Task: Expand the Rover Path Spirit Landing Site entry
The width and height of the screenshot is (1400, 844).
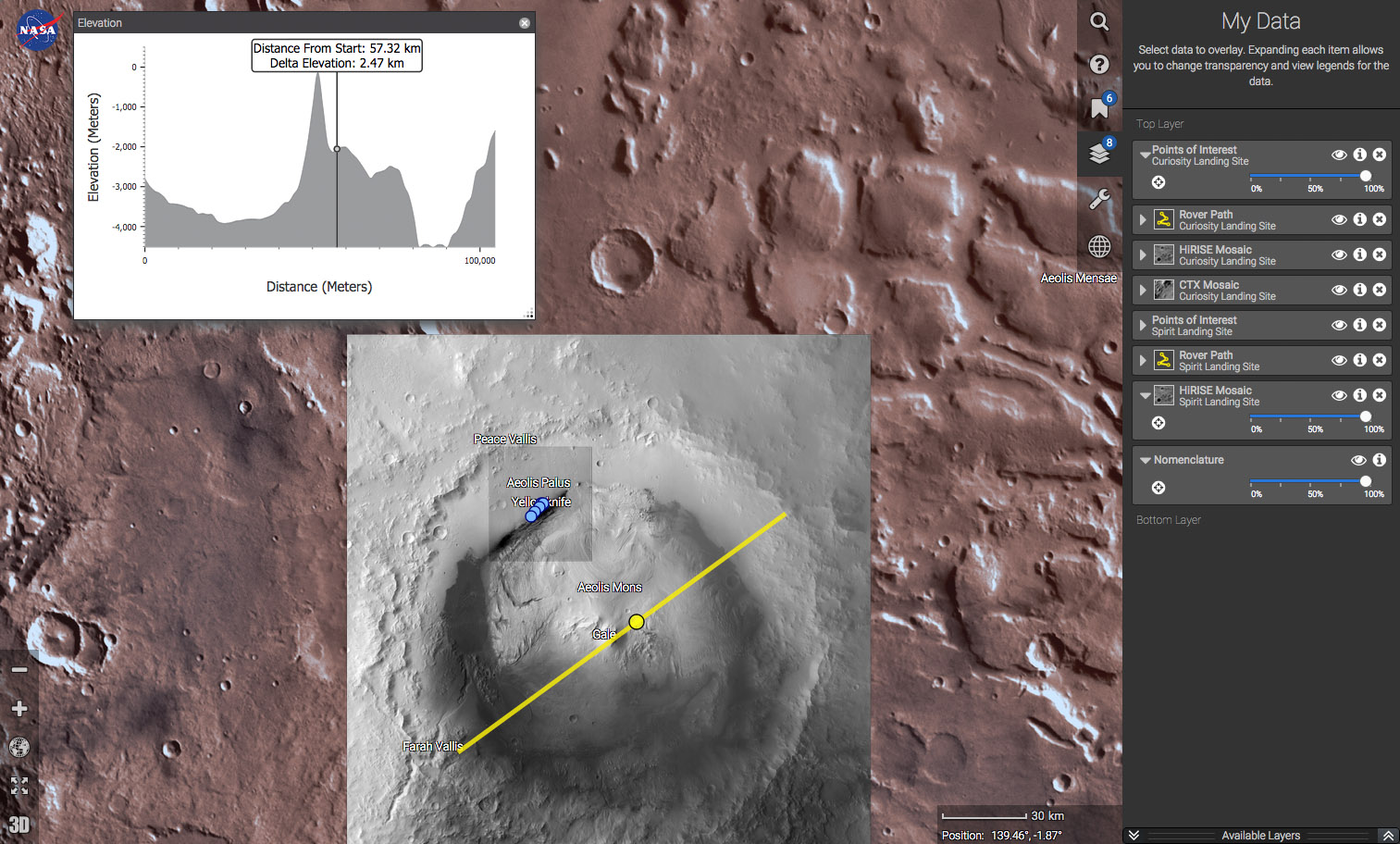Action: coord(1145,360)
